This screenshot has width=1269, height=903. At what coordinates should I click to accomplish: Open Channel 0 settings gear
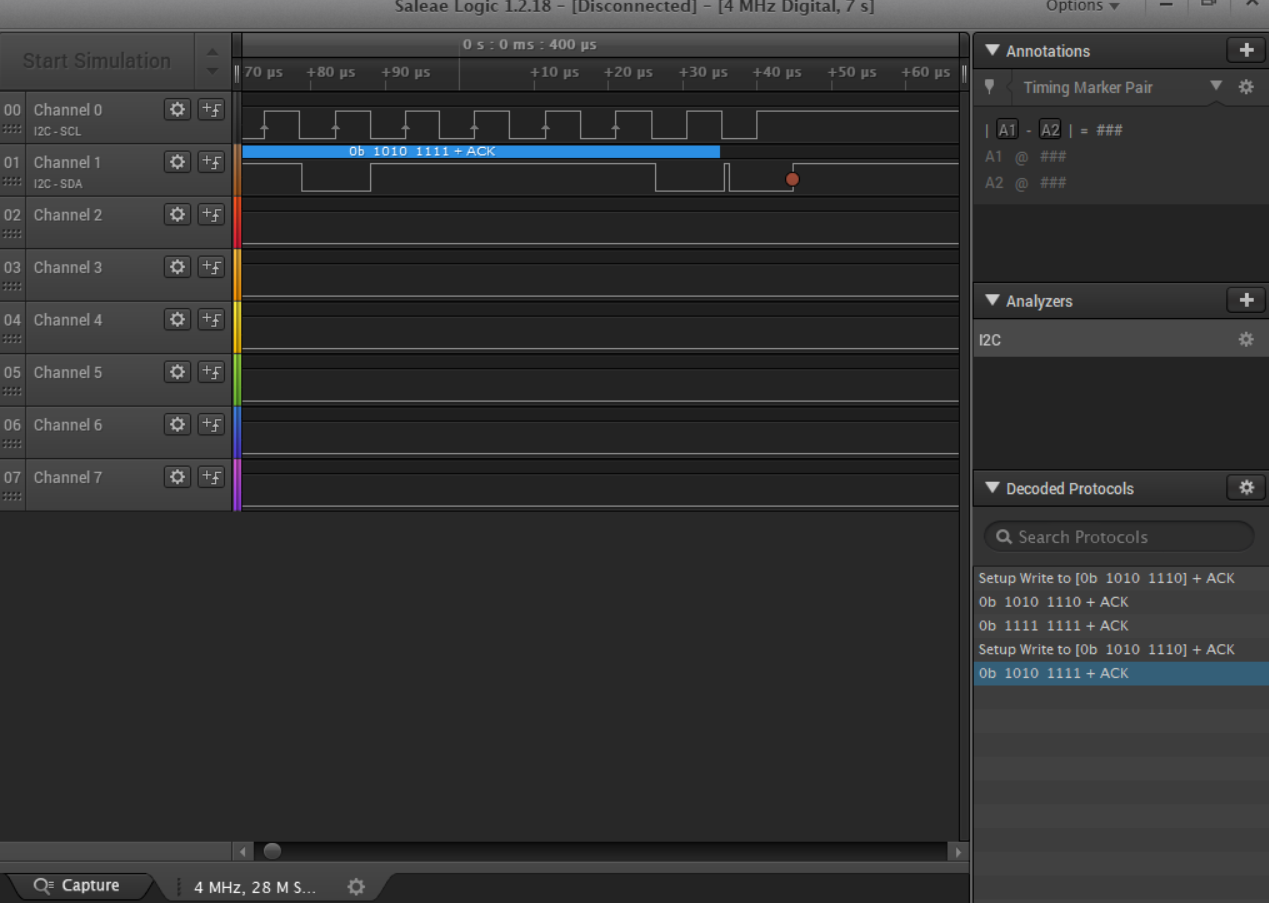pyautogui.click(x=177, y=110)
